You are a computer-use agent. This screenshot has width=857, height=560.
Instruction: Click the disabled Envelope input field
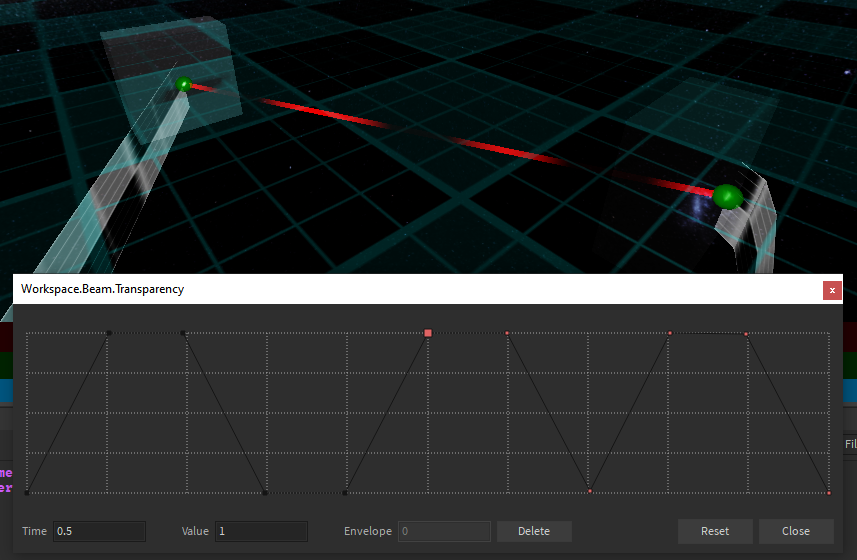pos(444,531)
